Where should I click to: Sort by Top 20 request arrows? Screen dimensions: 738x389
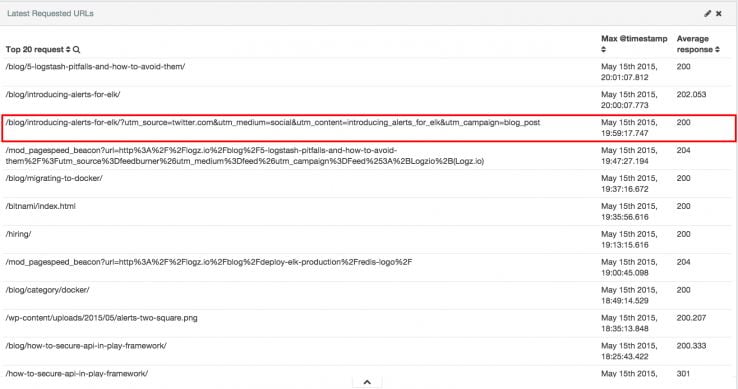(x=68, y=49)
